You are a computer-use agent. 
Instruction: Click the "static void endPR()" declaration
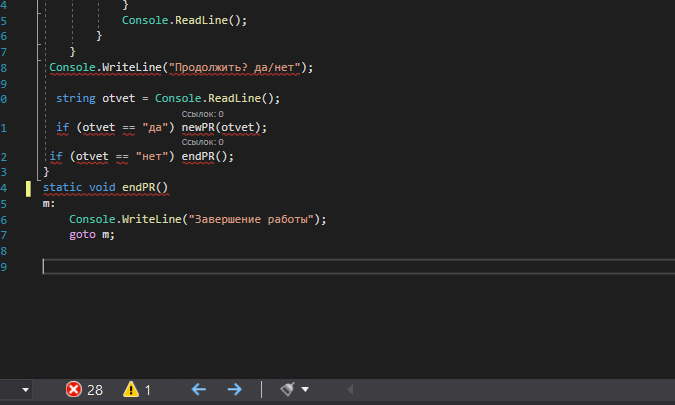pos(105,188)
